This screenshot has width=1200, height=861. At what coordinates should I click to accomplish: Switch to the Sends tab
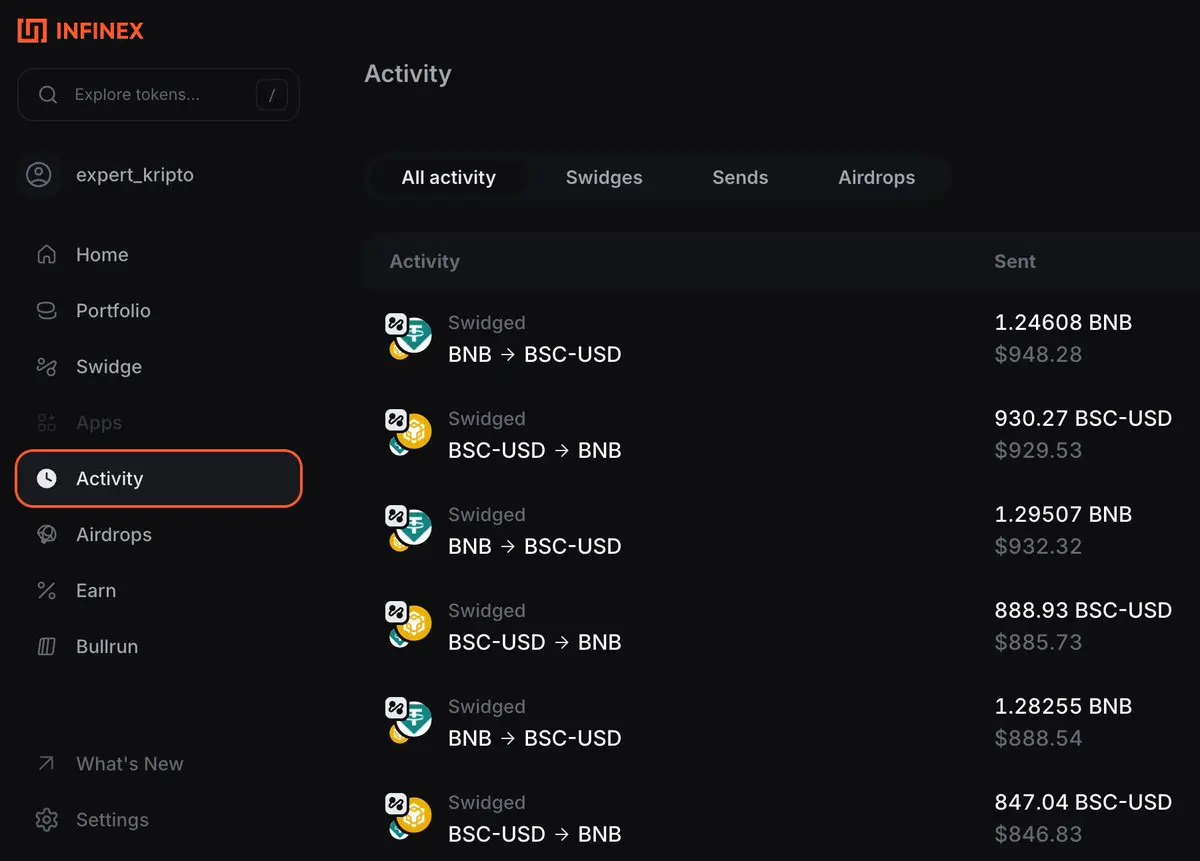pos(740,178)
